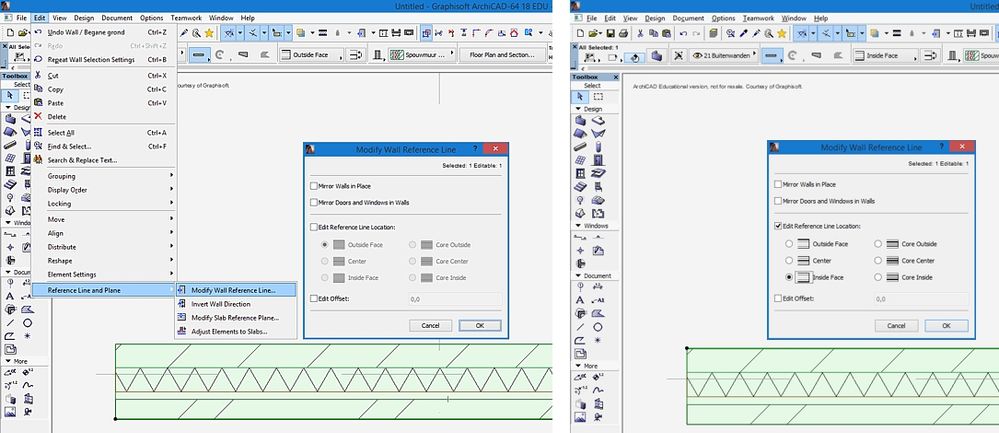Screen dimensions: 999x433
Task: Select the enabled Center radio option
Action: 789,260
